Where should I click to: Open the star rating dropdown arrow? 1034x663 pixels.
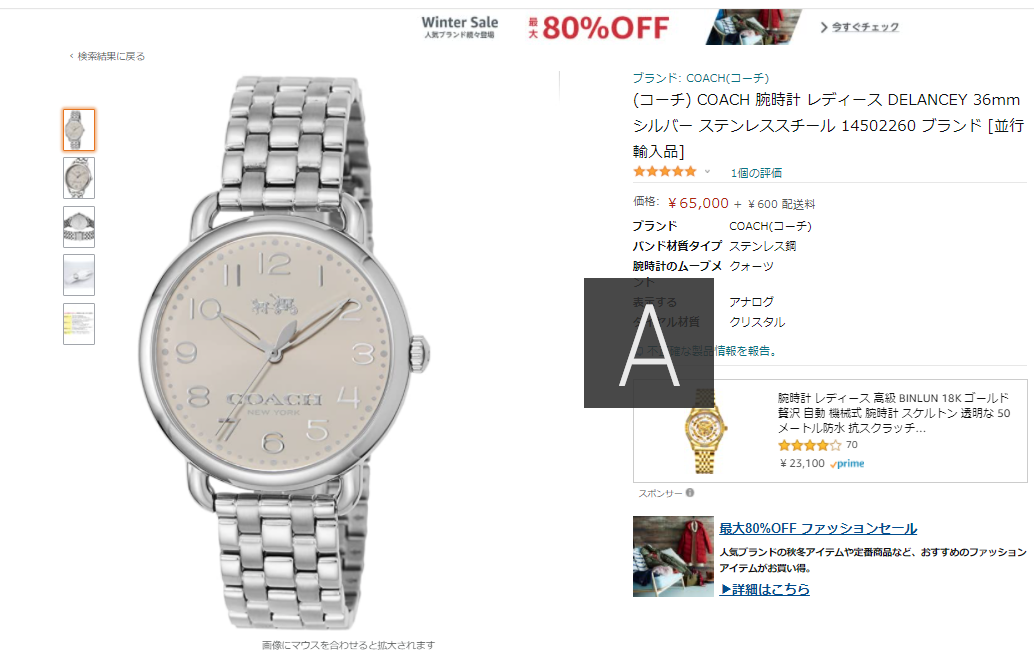pos(707,172)
